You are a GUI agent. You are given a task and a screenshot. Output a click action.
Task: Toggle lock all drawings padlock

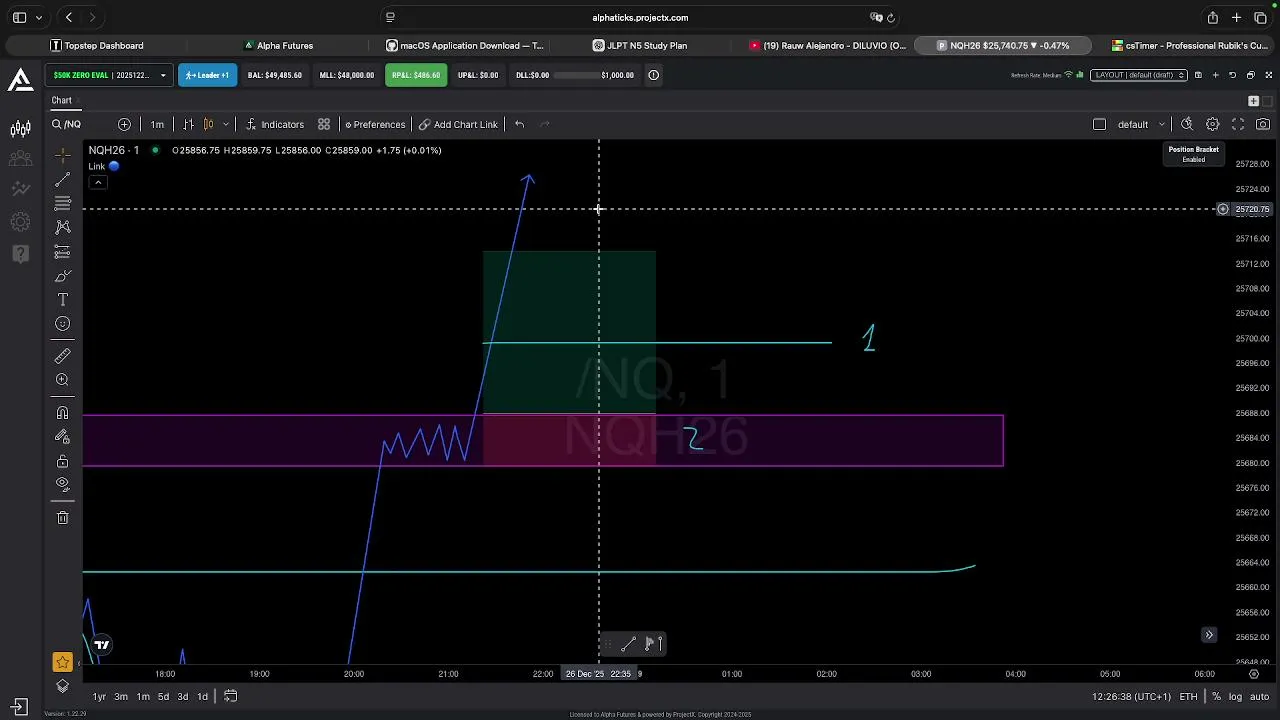(x=62, y=461)
